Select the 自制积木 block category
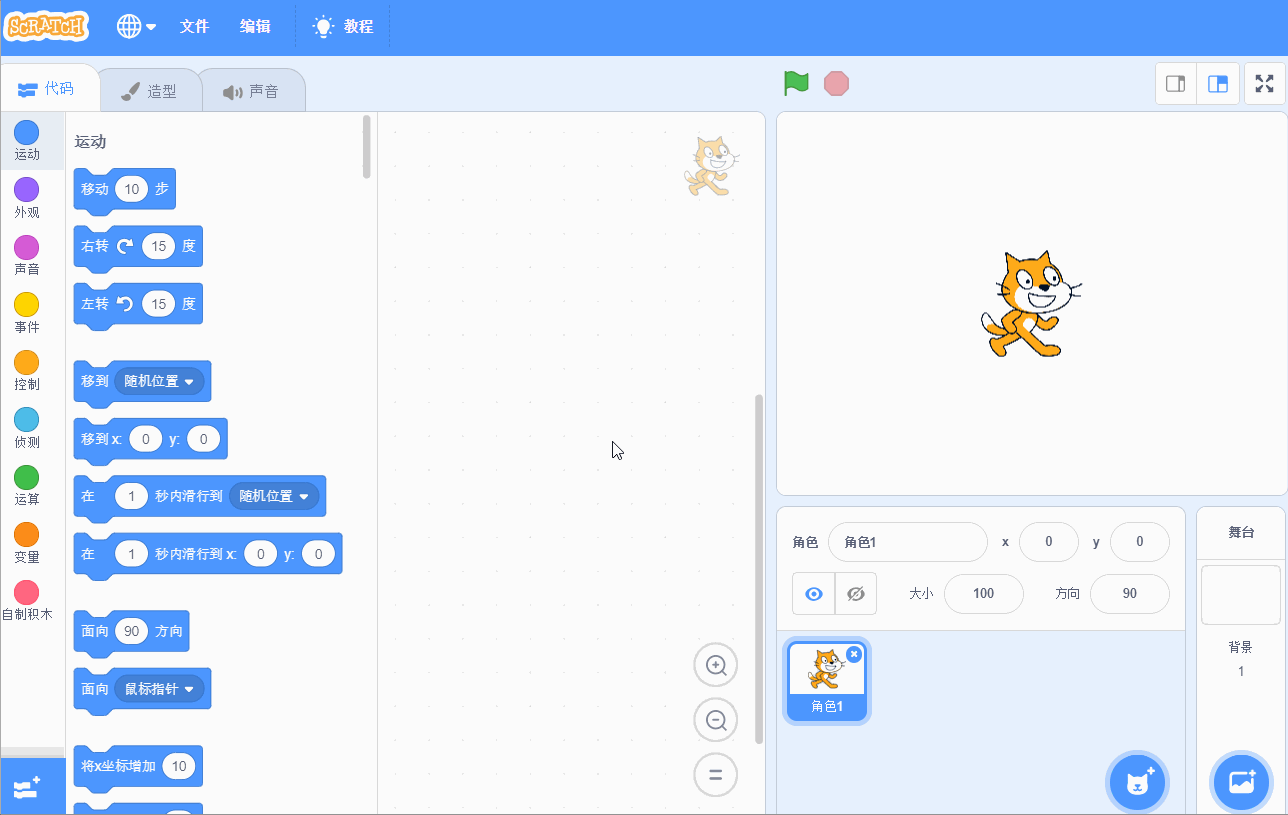Image resolution: width=1288 pixels, height=815 pixels. coord(27,600)
